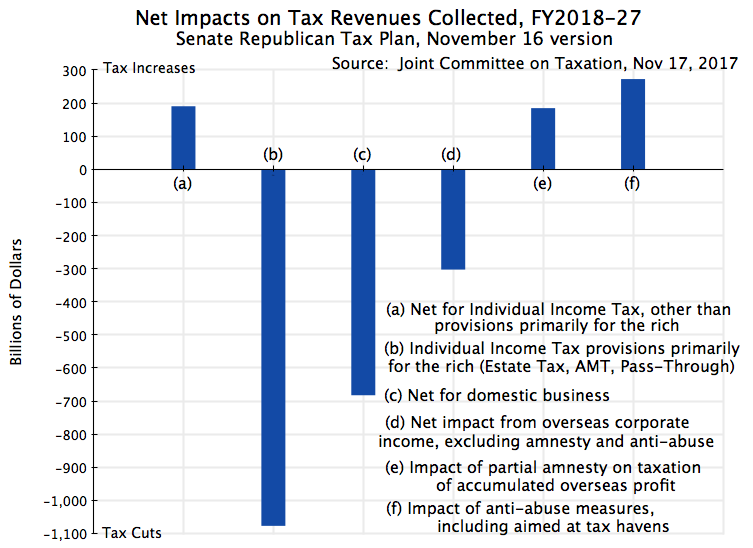The width and height of the screenshot is (753, 548).
Task: Click legend entry (b) Individual Income Tax provisions
Action: 561,357
